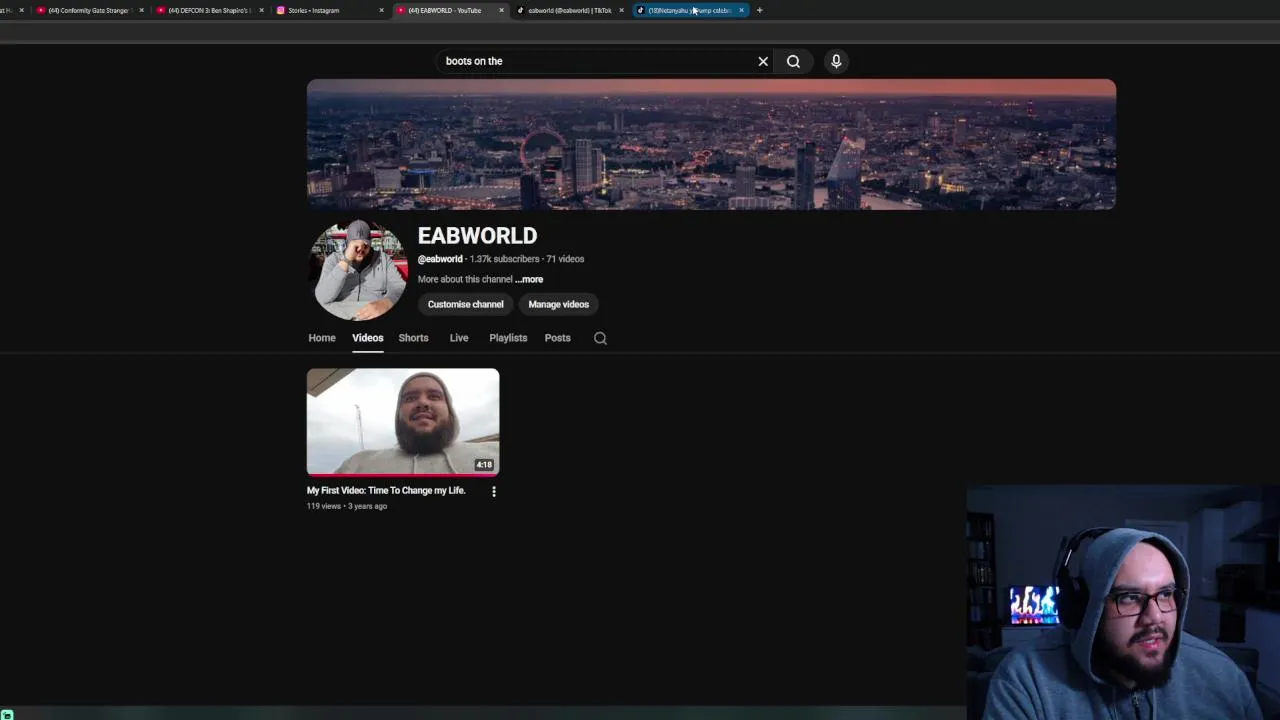Image resolution: width=1280 pixels, height=720 pixels.
Task: Close the DEFCON 3: Ben Shapiro tab
Action: [x=261, y=10]
